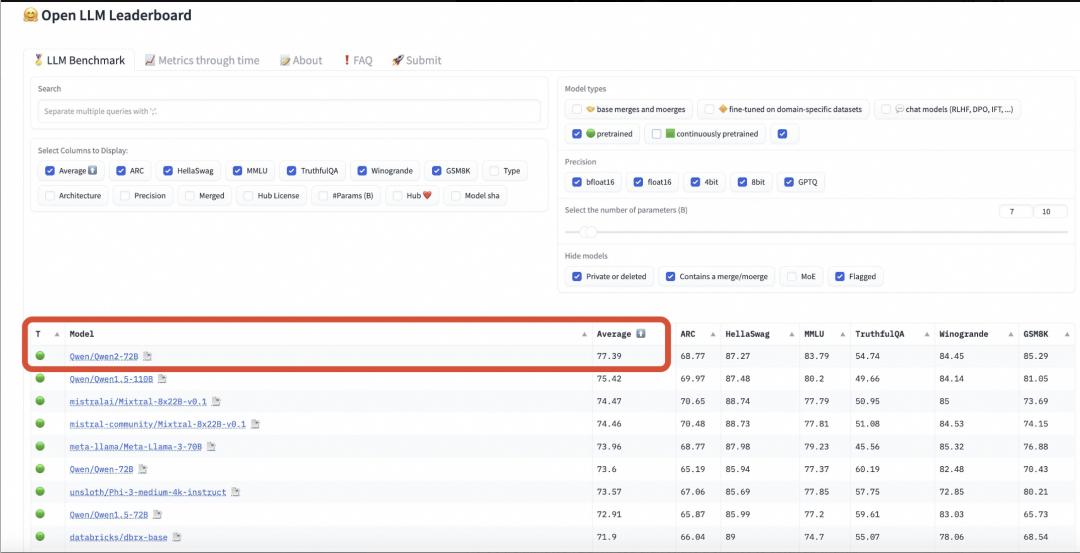Click the model Search input field
Screen dimensions: 1080x553
pos(289,111)
